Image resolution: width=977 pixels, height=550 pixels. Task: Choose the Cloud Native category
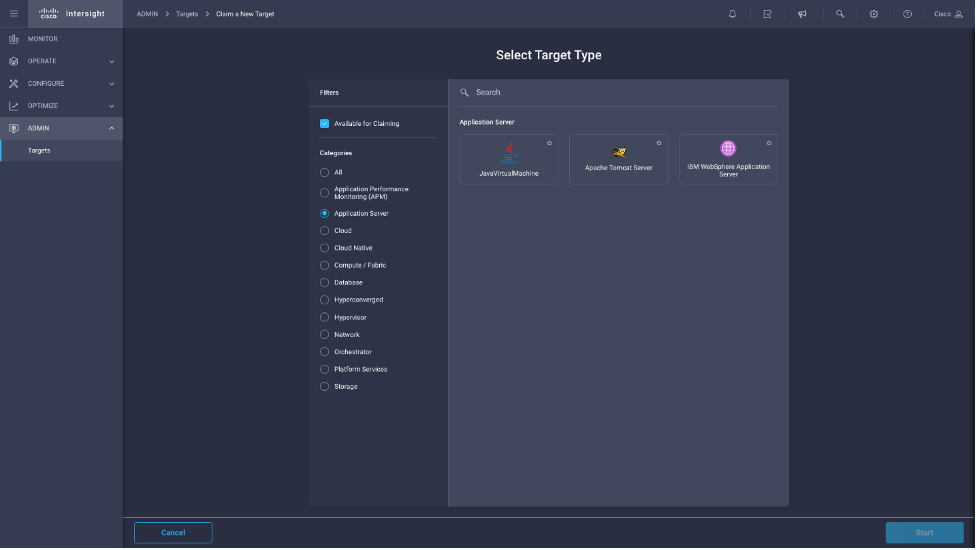pos(324,248)
